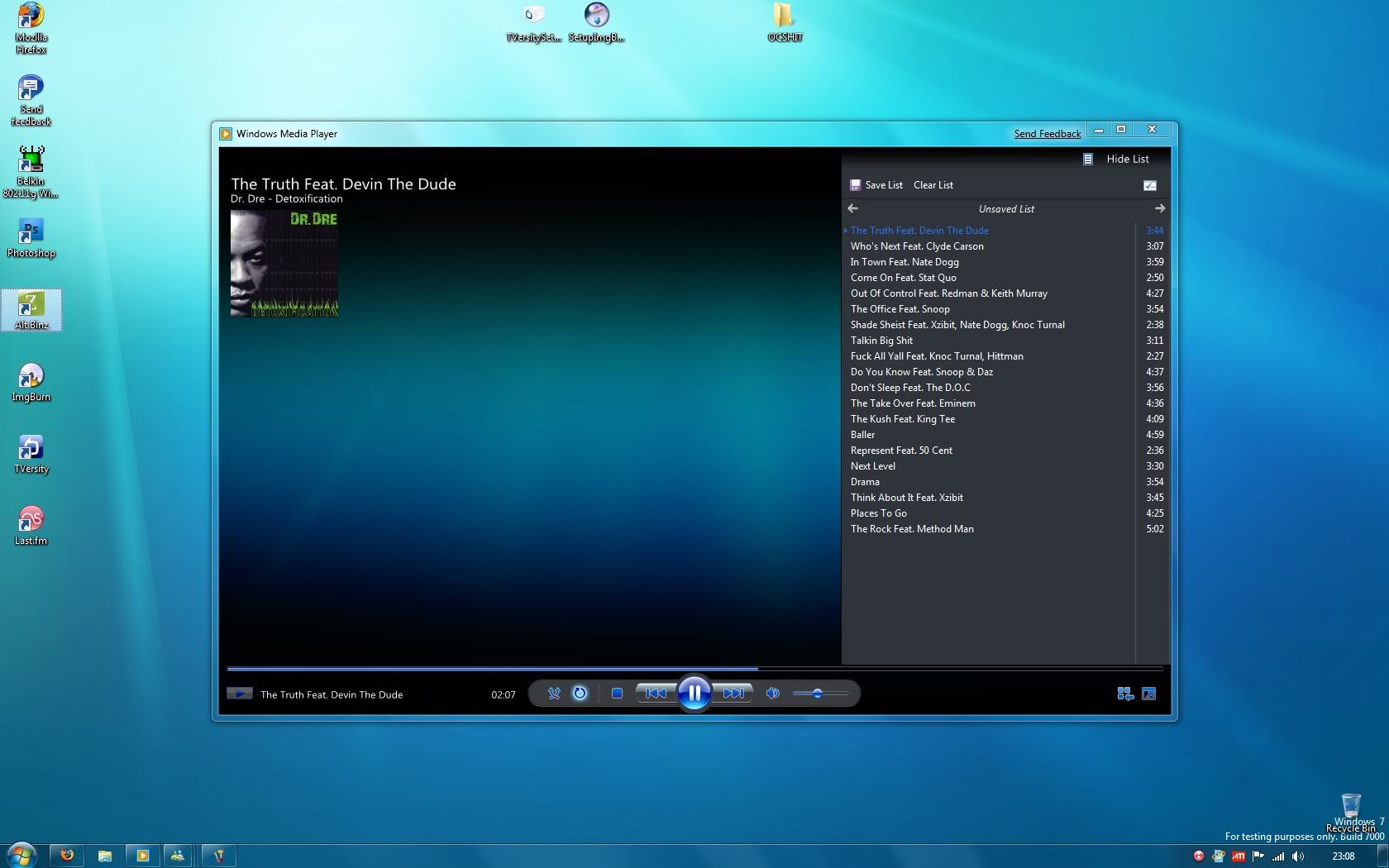Open Last.fm desktop shortcut
The image size is (1389, 868).
[x=31, y=526]
